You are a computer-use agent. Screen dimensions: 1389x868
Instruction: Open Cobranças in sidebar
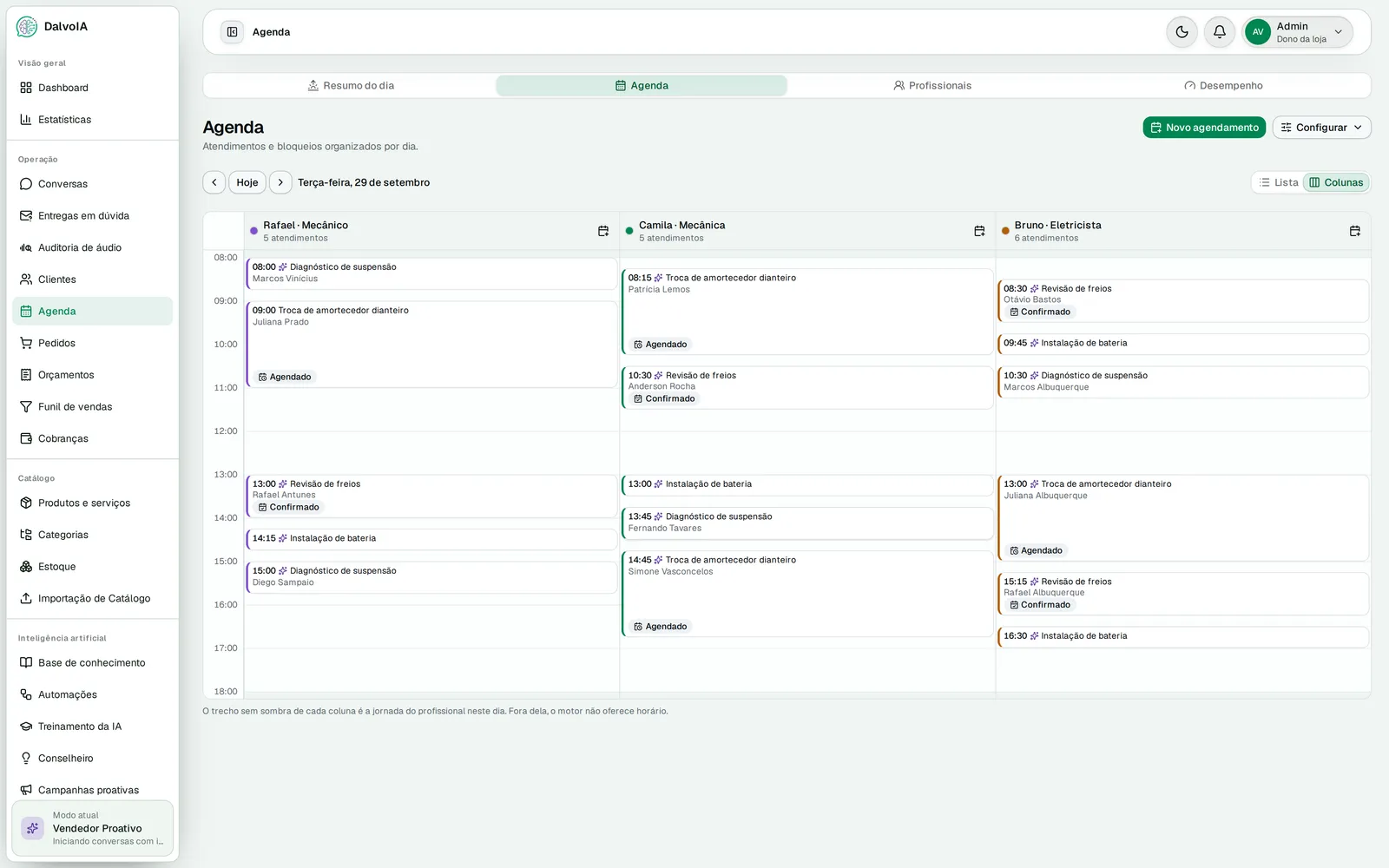pos(92,438)
